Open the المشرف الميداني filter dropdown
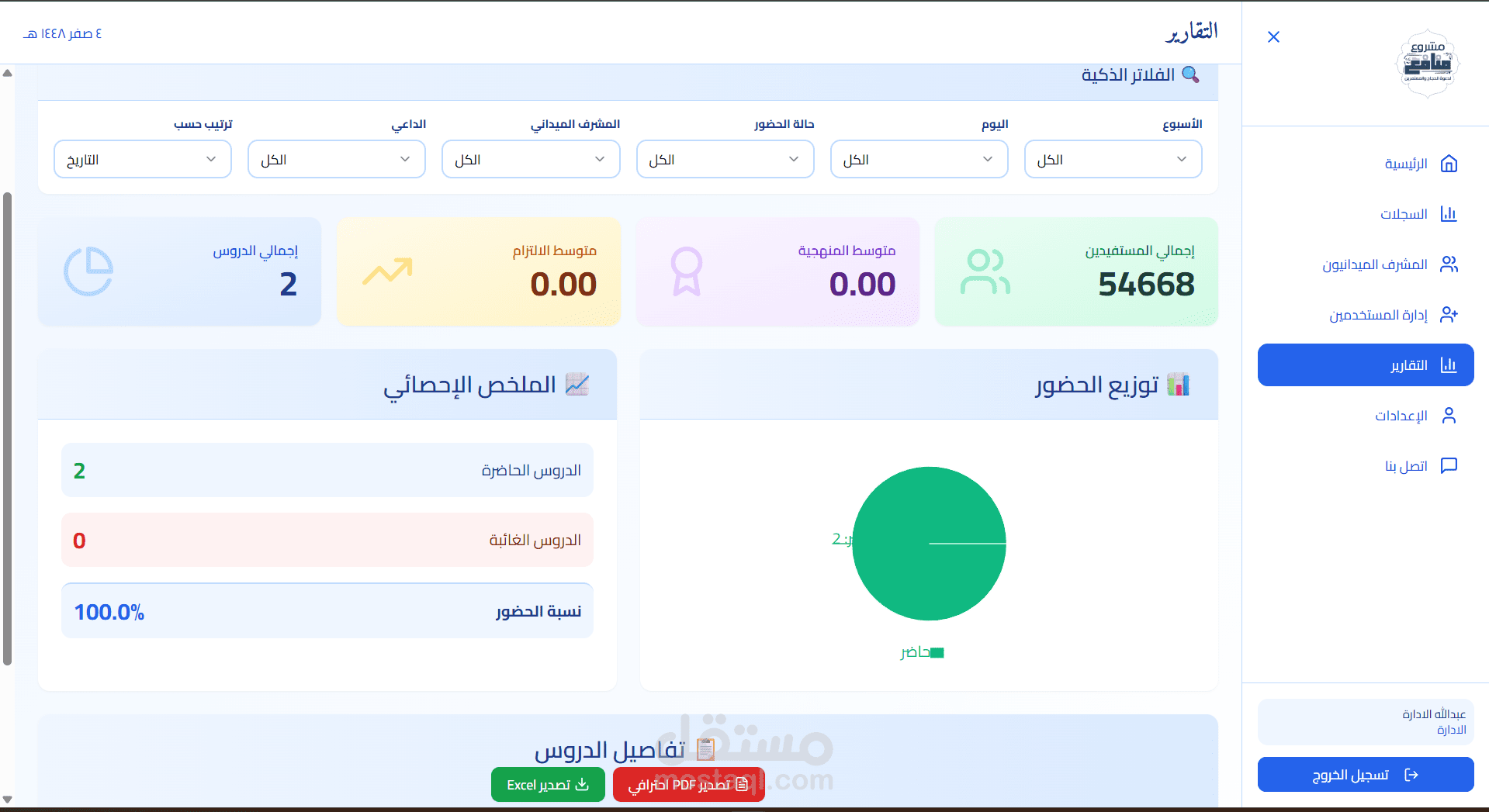The height and width of the screenshot is (812, 1489). 531,159
